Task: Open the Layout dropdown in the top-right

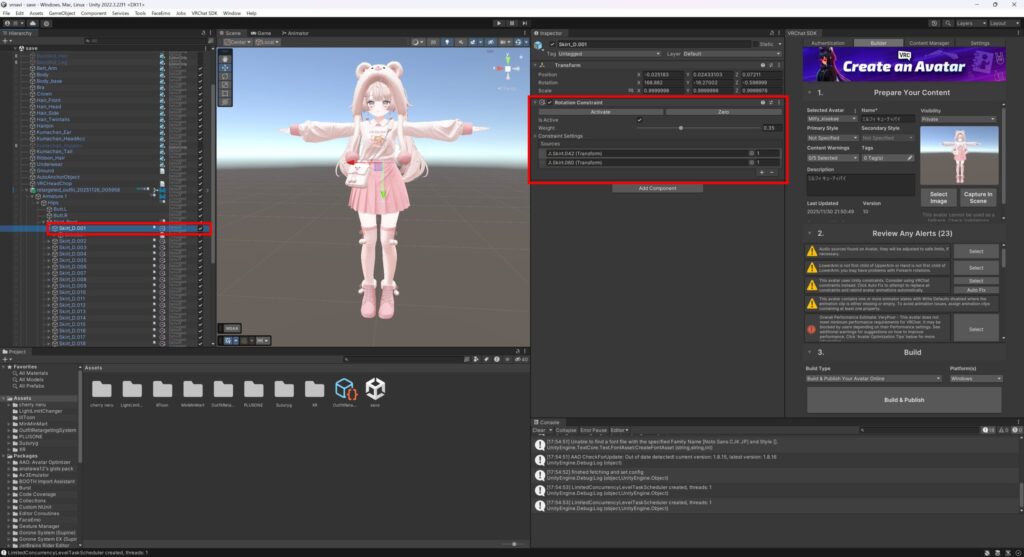Action: click(x=1000, y=21)
